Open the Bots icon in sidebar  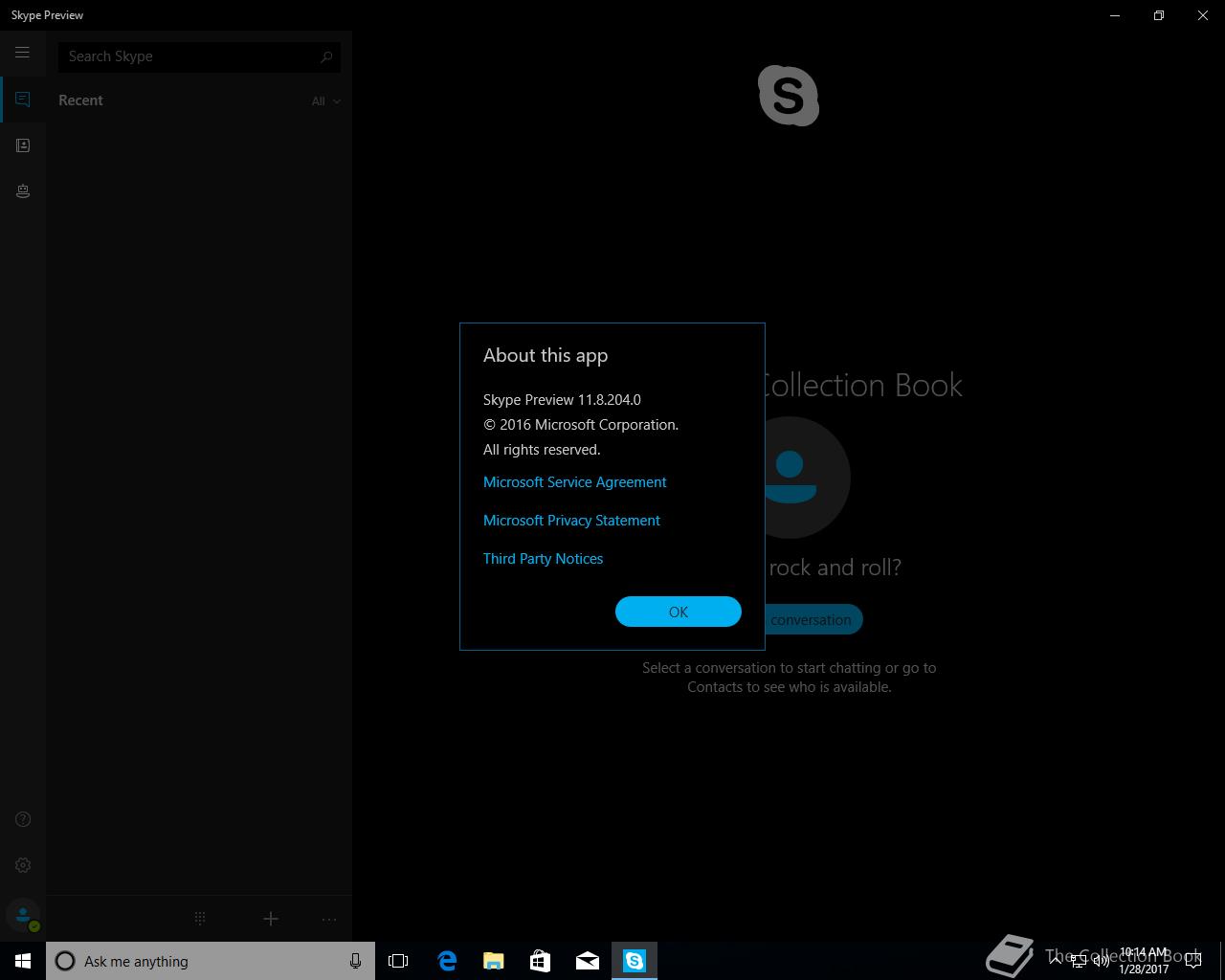(x=23, y=191)
